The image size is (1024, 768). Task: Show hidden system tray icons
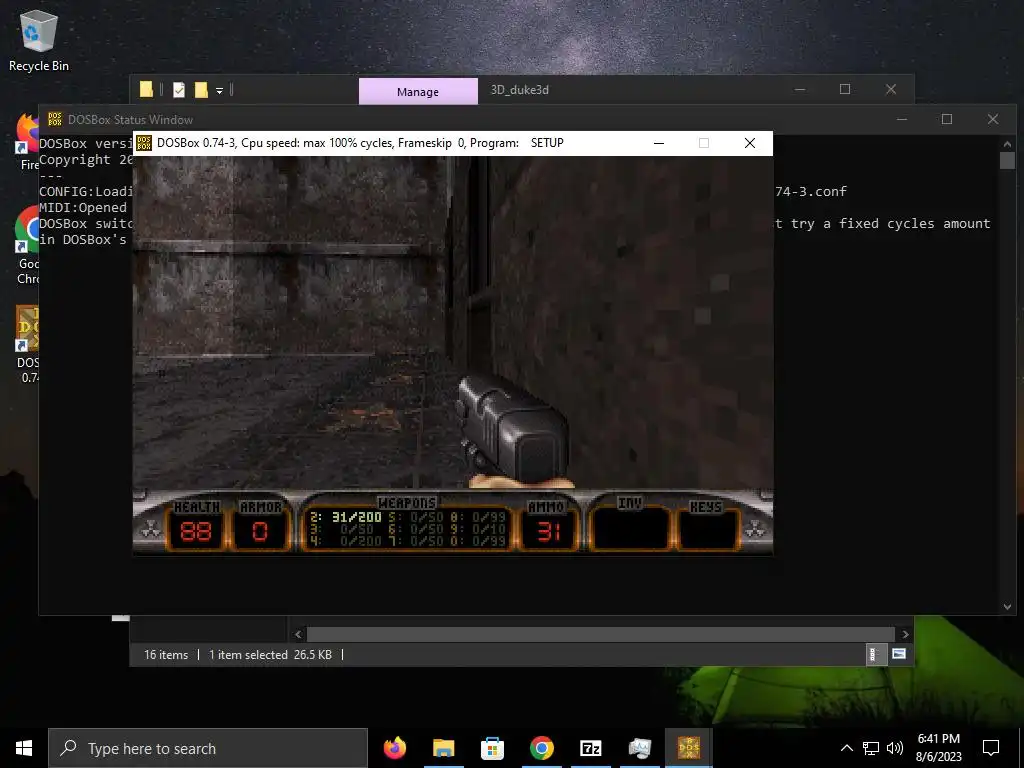pyautogui.click(x=846, y=748)
